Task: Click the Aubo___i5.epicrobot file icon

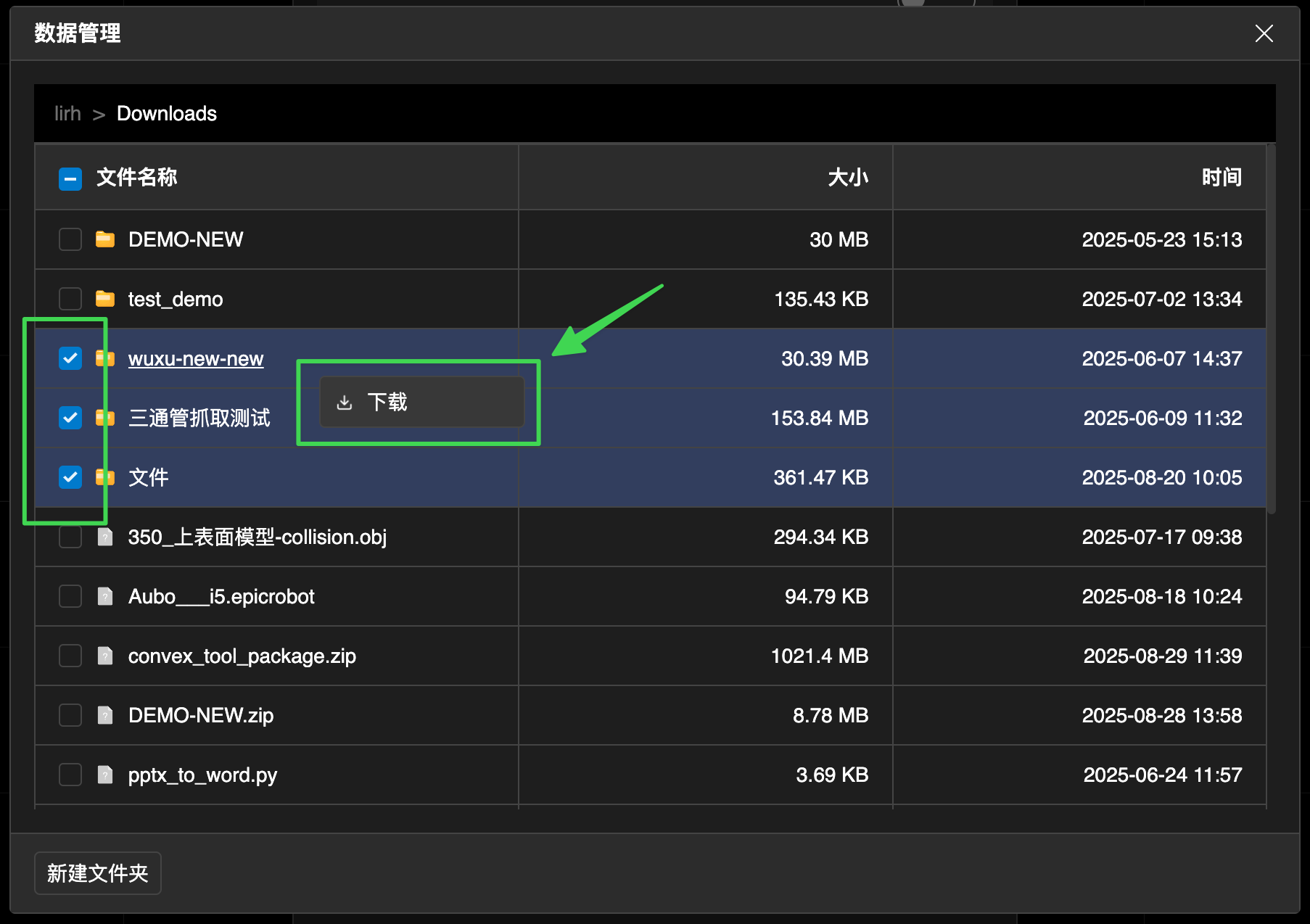Action: (x=105, y=596)
